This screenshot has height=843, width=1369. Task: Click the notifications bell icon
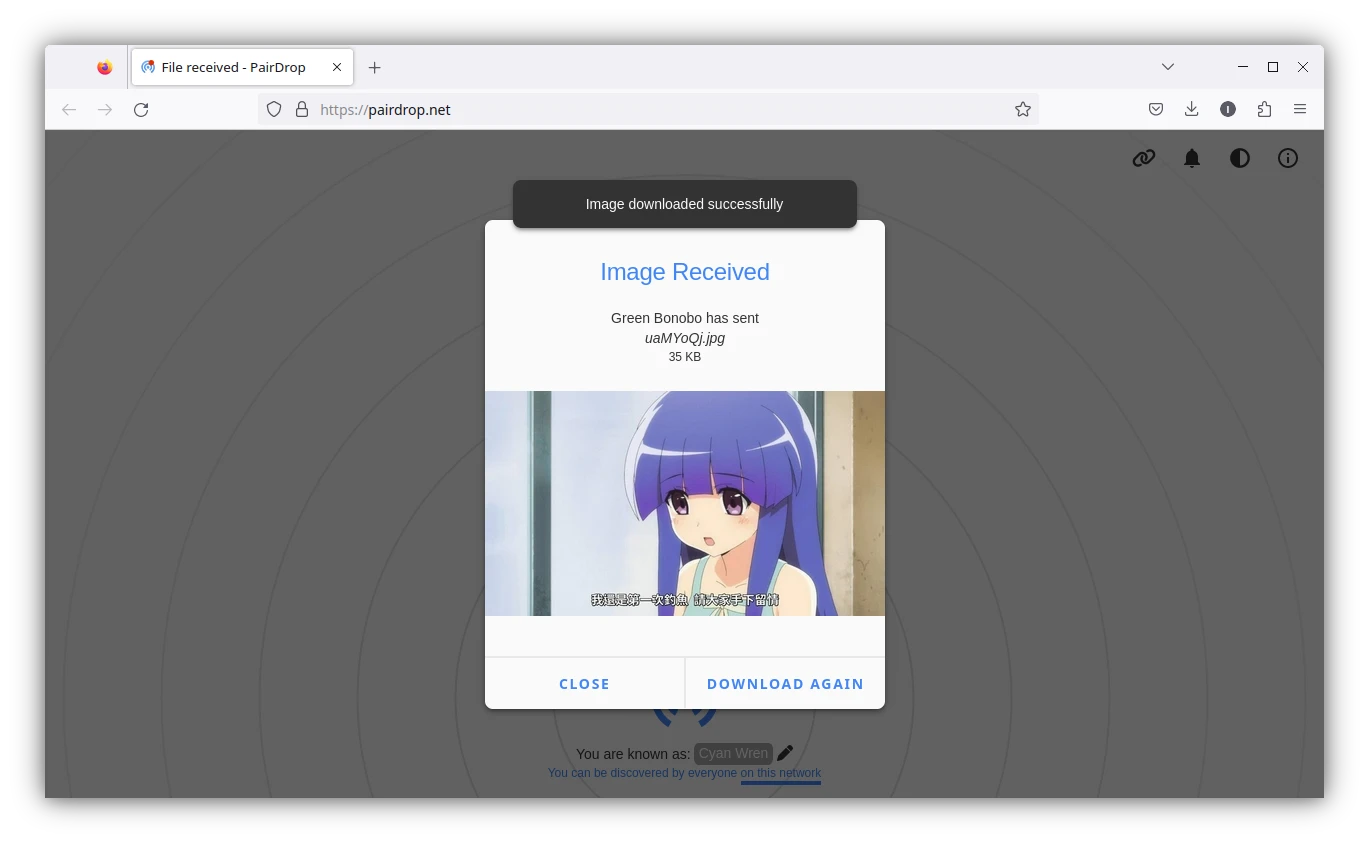point(1192,158)
